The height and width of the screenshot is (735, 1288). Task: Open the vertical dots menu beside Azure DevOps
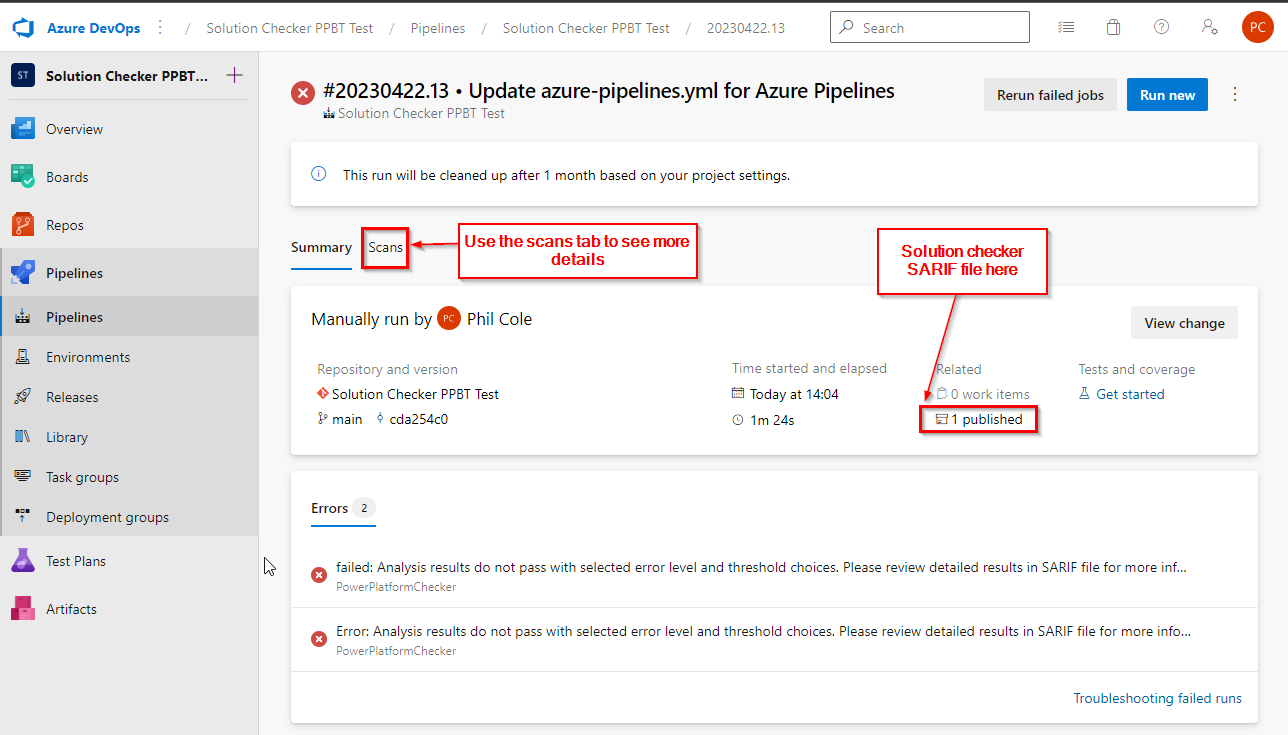coord(160,28)
